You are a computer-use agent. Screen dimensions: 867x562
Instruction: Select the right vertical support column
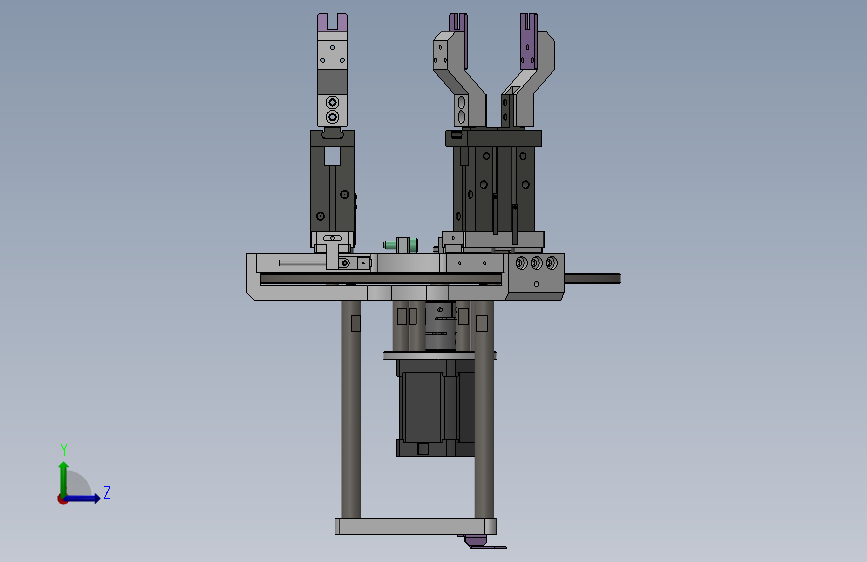pyautogui.click(x=484, y=409)
